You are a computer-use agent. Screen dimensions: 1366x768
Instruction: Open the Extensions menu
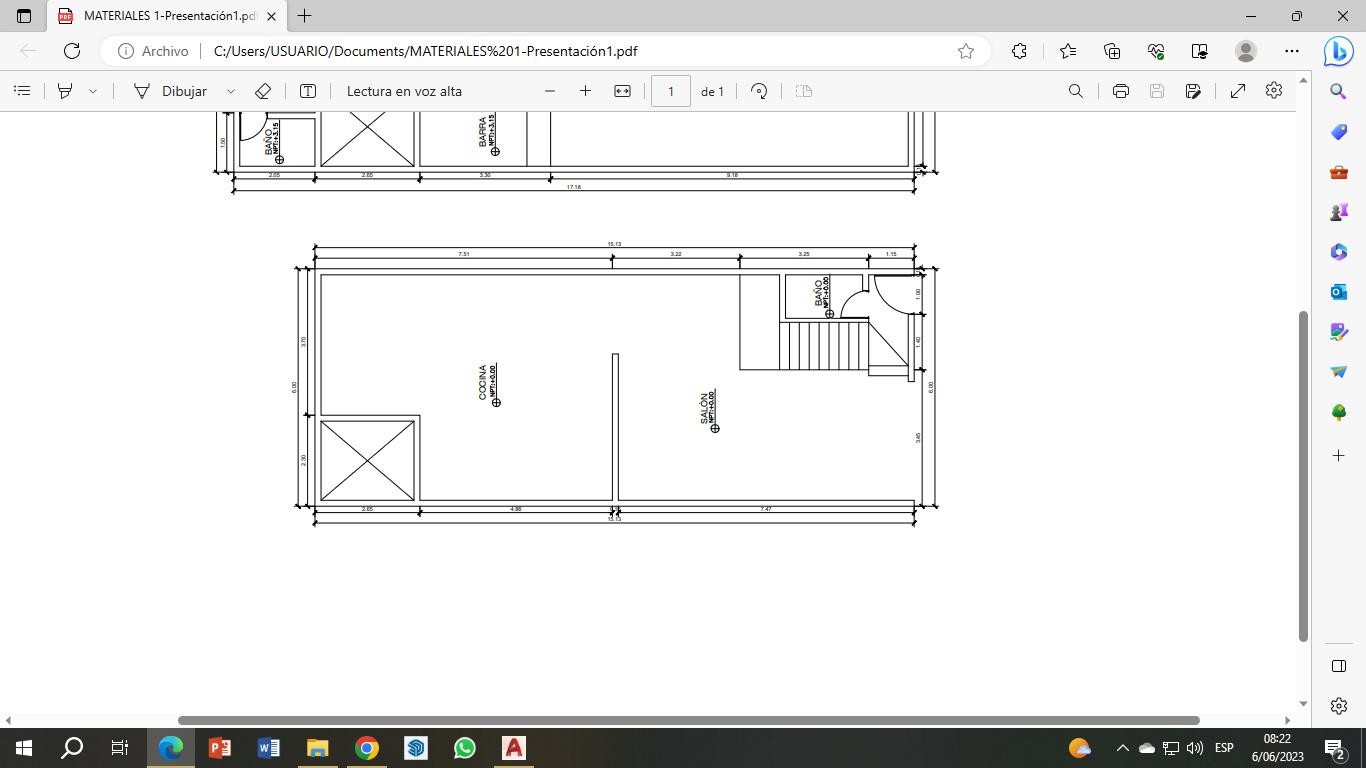click(x=1019, y=51)
